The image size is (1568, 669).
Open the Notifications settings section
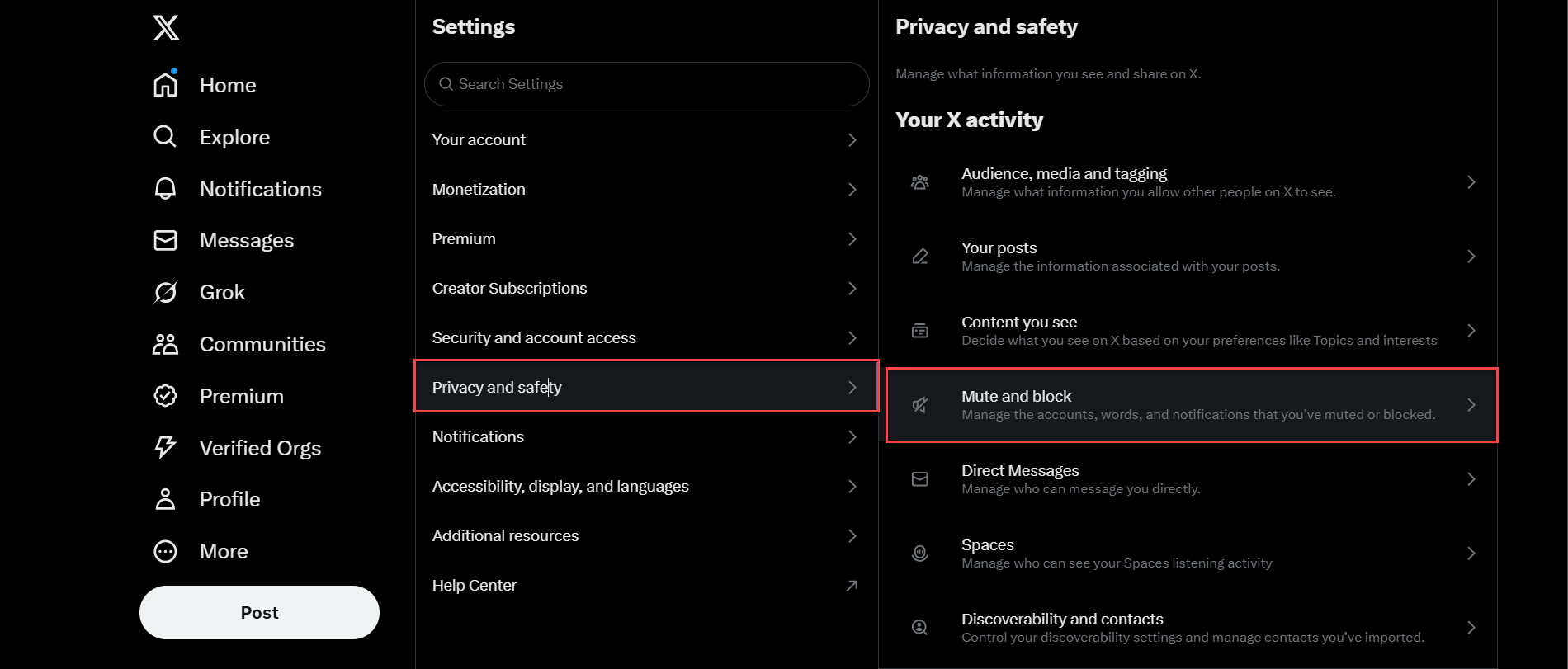tap(646, 436)
